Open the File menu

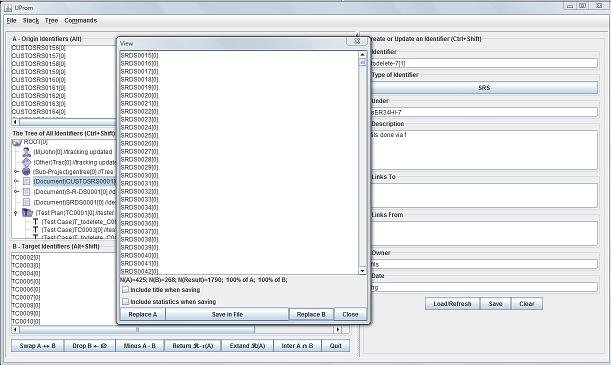click(x=12, y=21)
